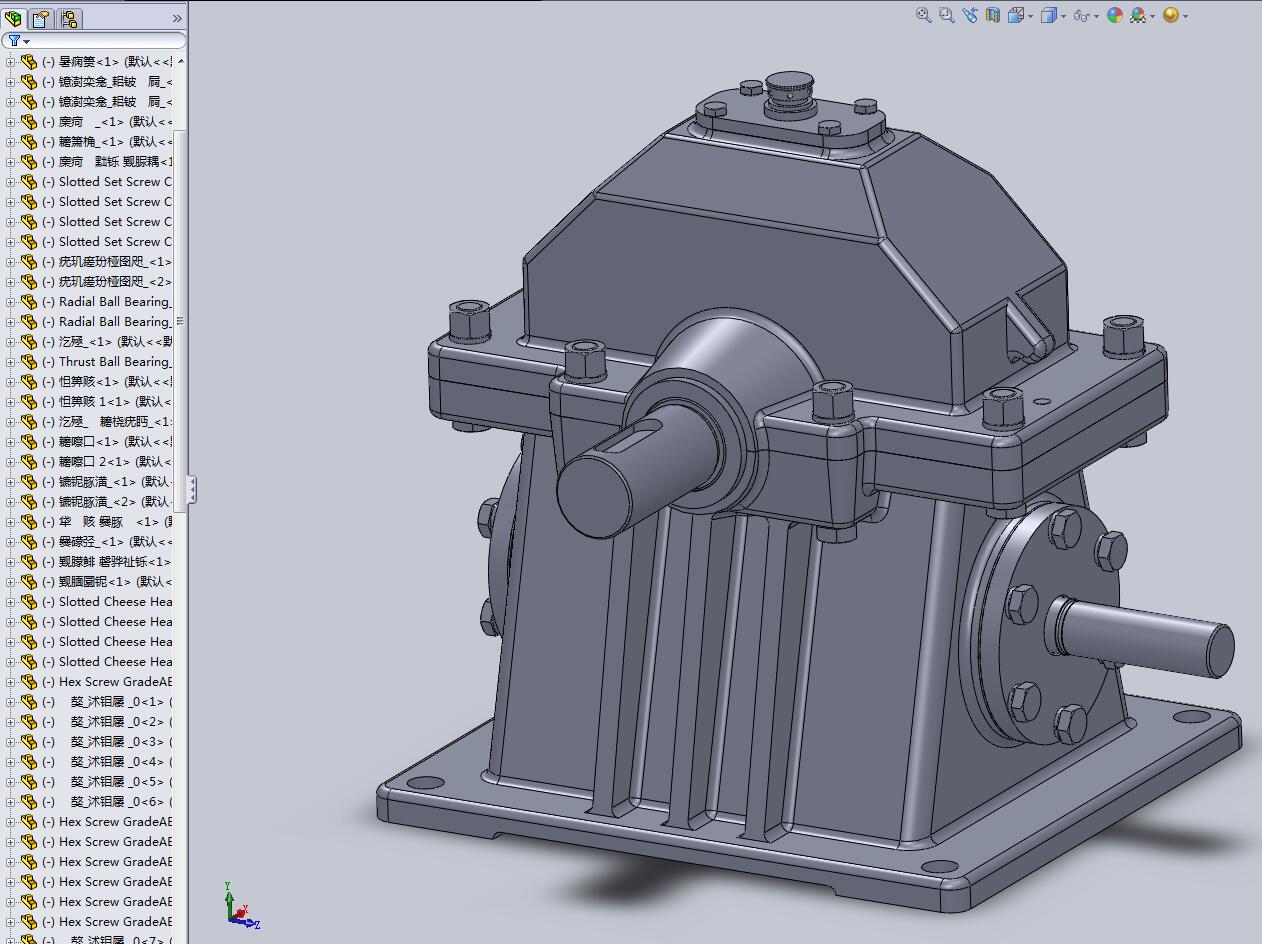Click the double-chevron to show more panel tabs
1262x944 pixels.
click(x=177, y=18)
